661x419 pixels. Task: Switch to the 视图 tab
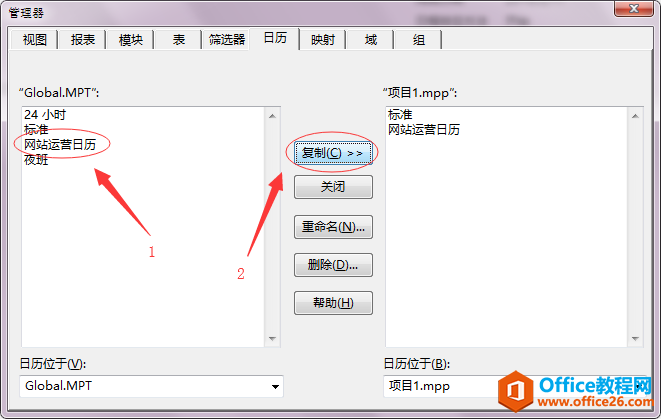tap(34, 40)
